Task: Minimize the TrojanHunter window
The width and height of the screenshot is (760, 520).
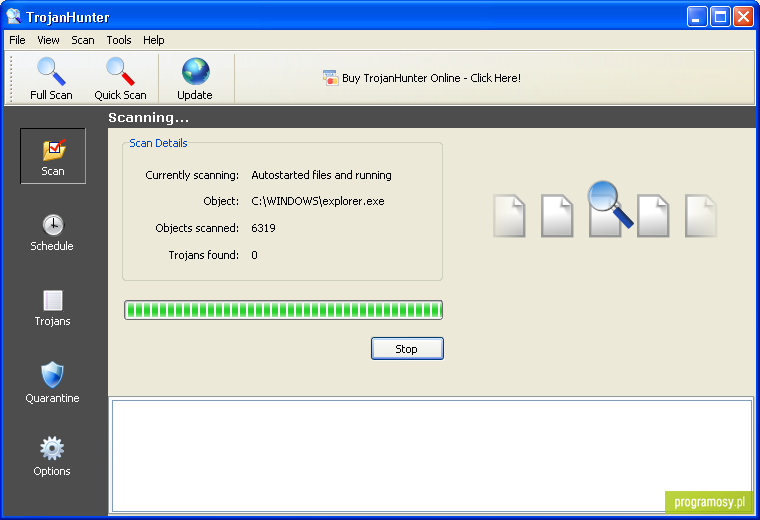Action: pos(697,17)
